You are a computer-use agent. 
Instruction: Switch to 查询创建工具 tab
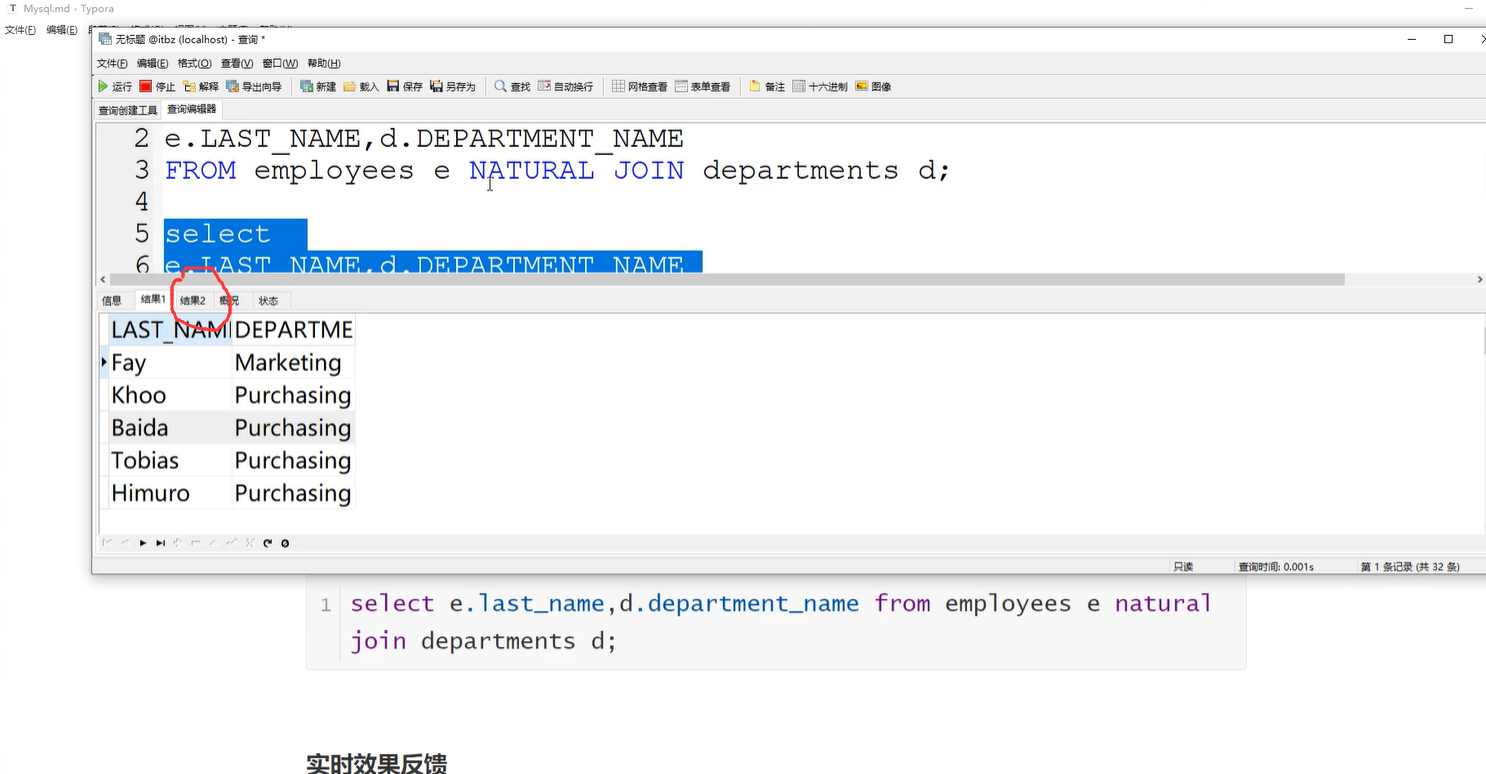[128, 110]
